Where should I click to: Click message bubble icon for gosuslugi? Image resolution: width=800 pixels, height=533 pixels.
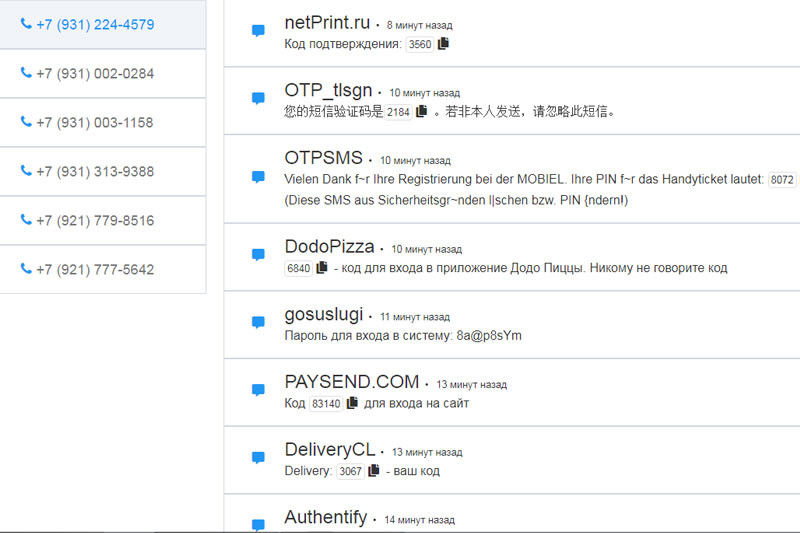(x=258, y=322)
